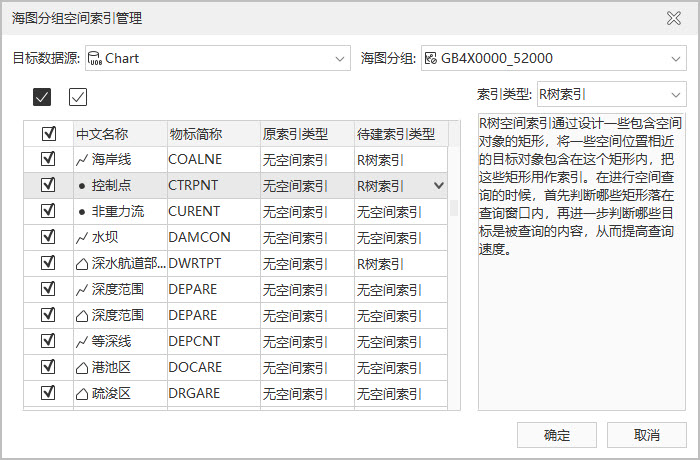Toggle the header checkbox in the table

[x=48, y=133]
